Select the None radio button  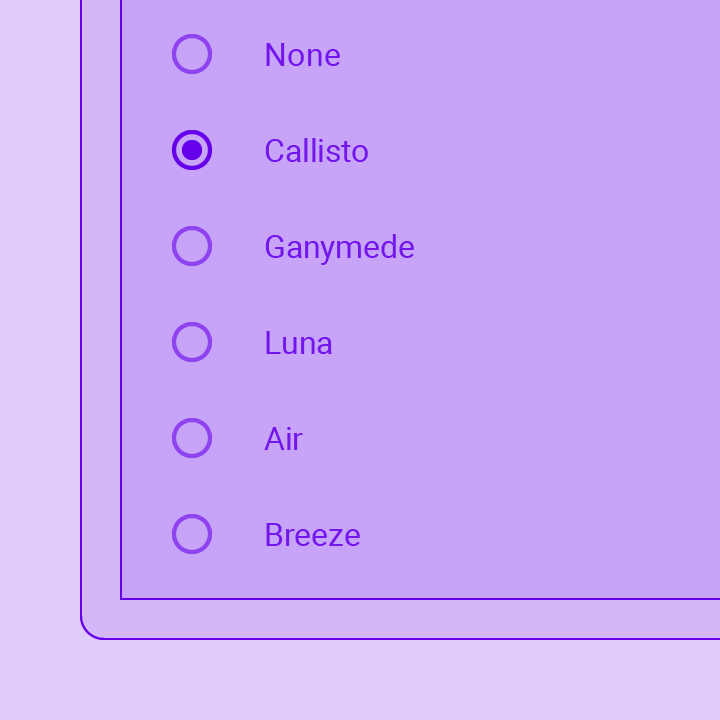(192, 54)
